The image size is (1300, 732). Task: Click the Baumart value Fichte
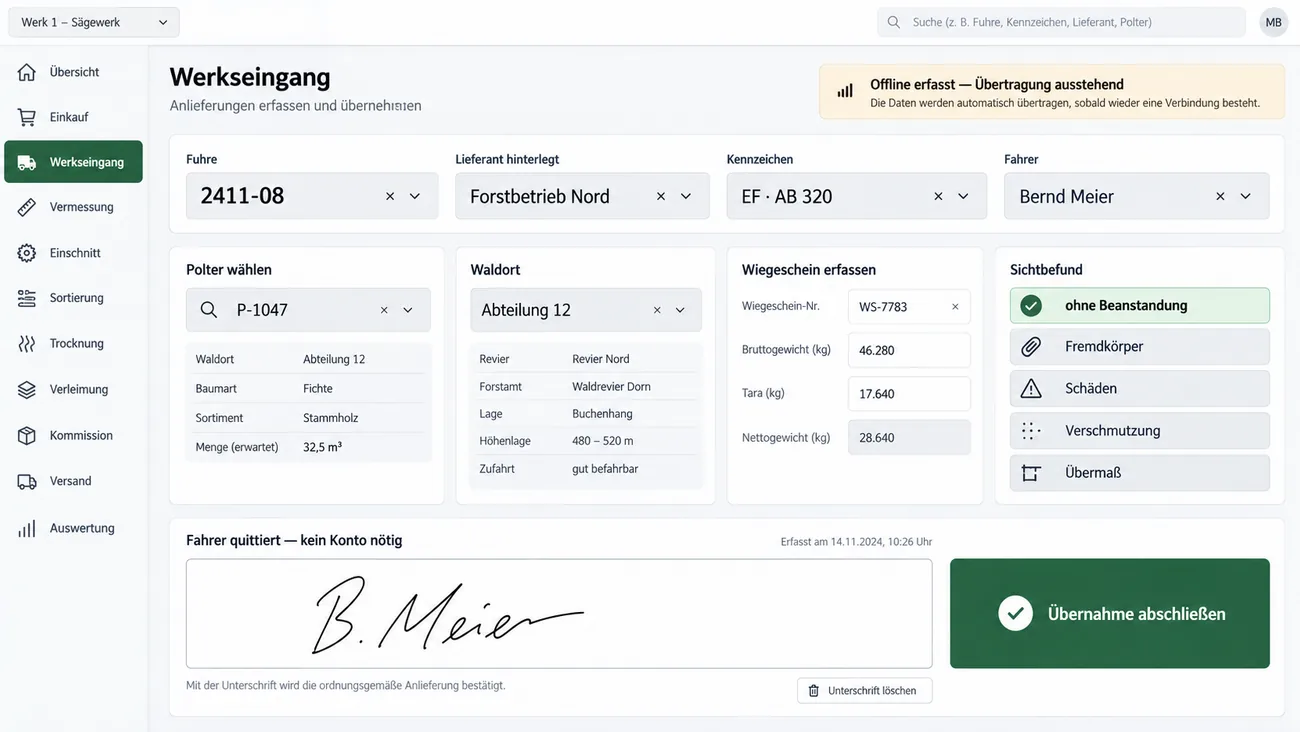point(318,388)
